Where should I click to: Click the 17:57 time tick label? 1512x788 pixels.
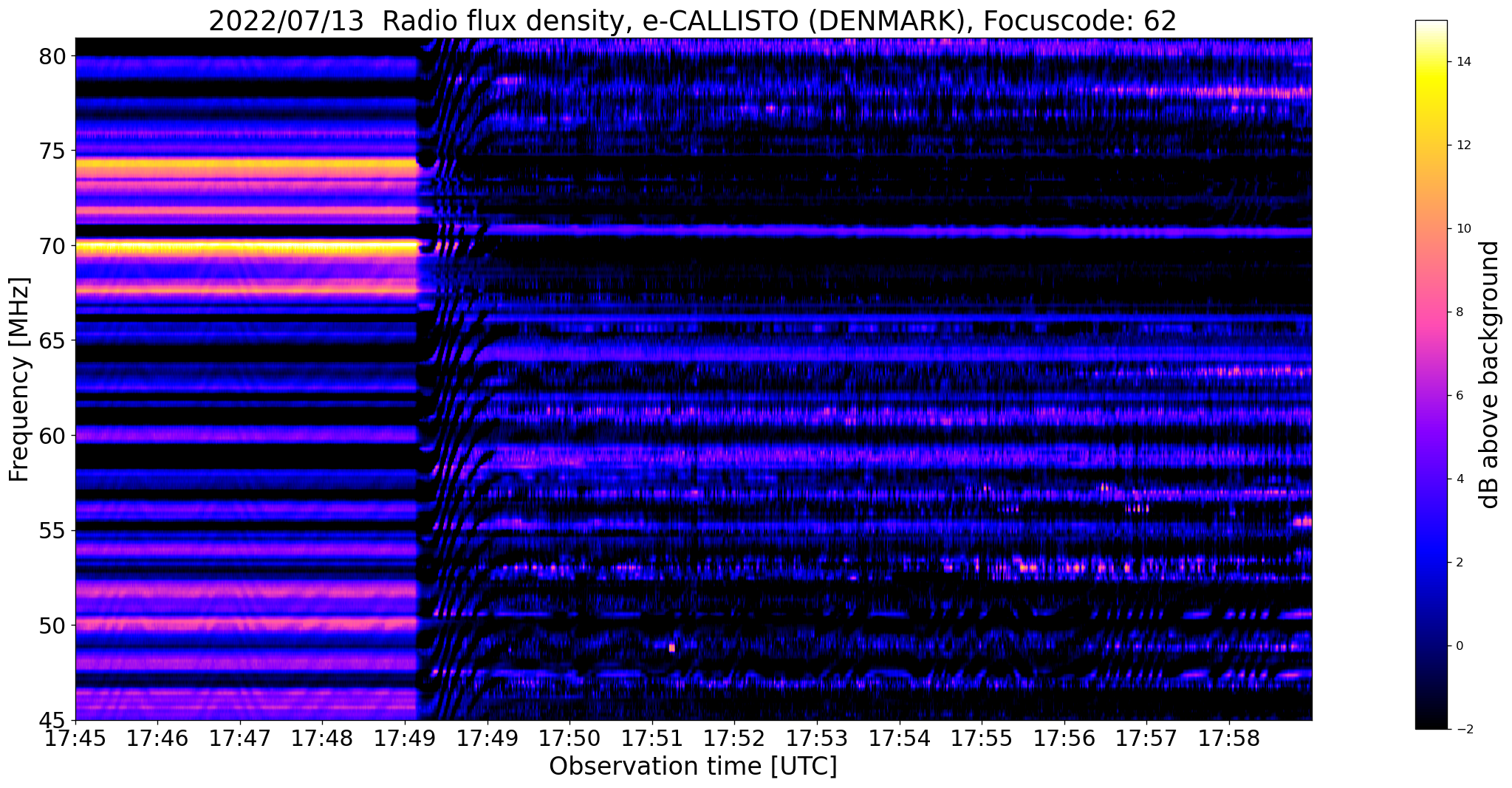coord(1146,737)
